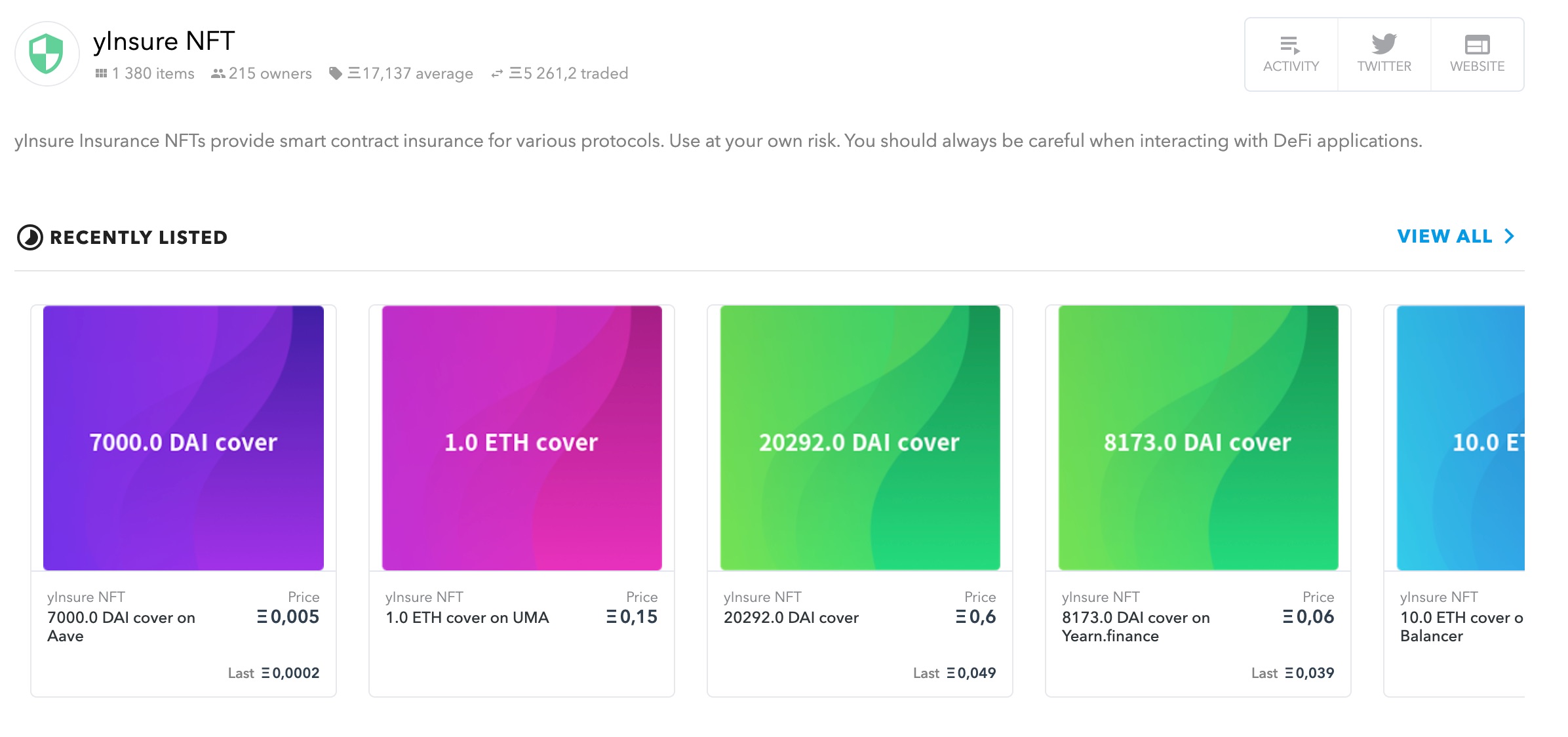Click the items grid icon
This screenshot has height=737, width=1568.
[x=101, y=73]
